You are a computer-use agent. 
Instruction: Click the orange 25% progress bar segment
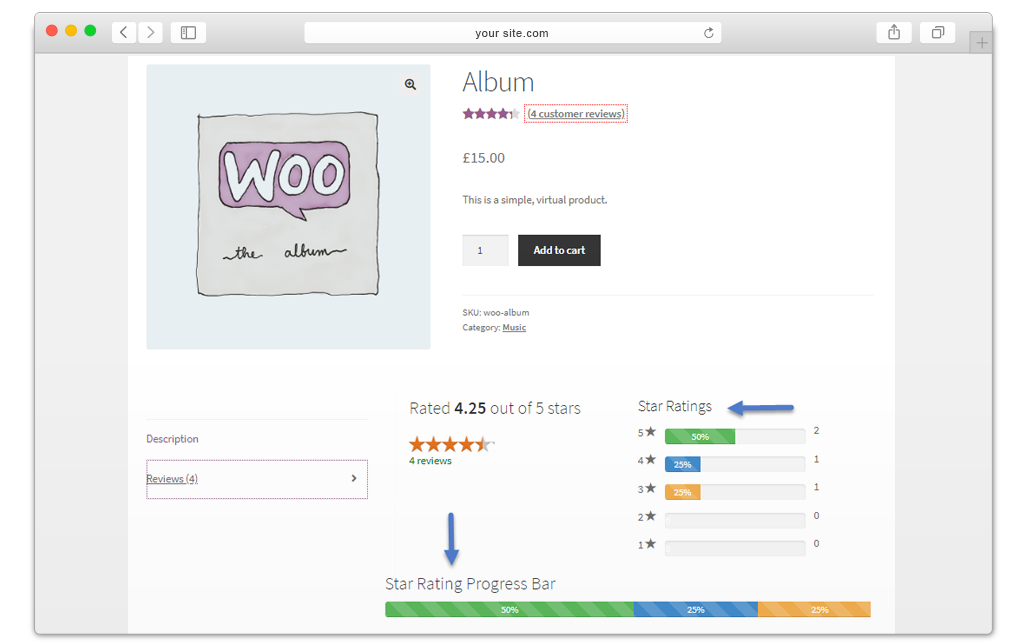[814, 610]
